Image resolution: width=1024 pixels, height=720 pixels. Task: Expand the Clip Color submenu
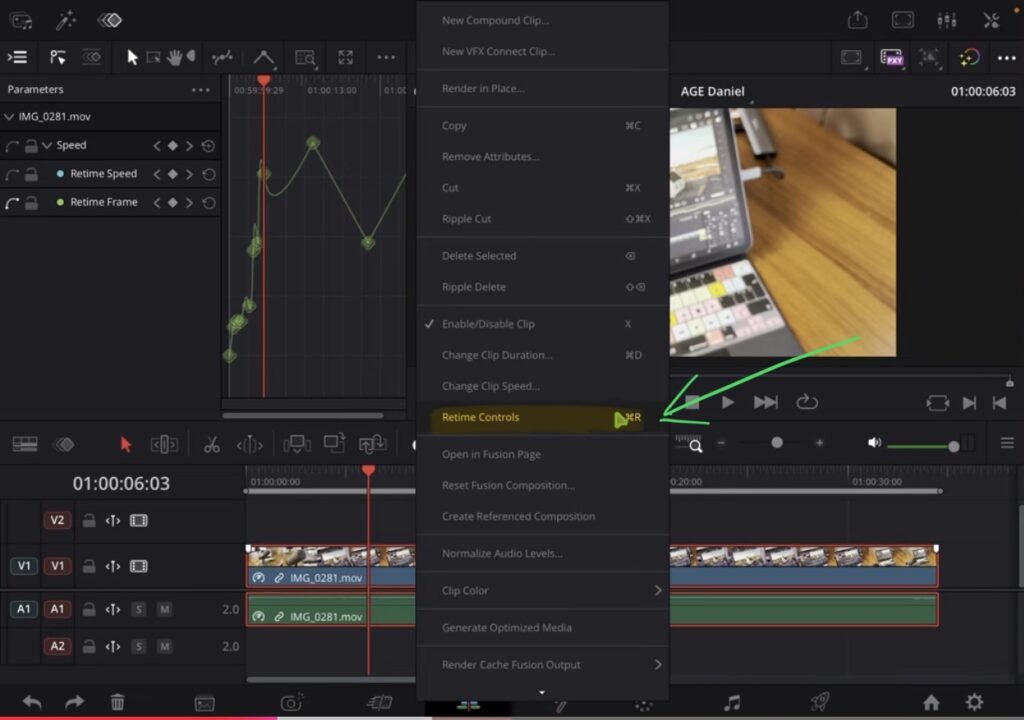coord(542,591)
